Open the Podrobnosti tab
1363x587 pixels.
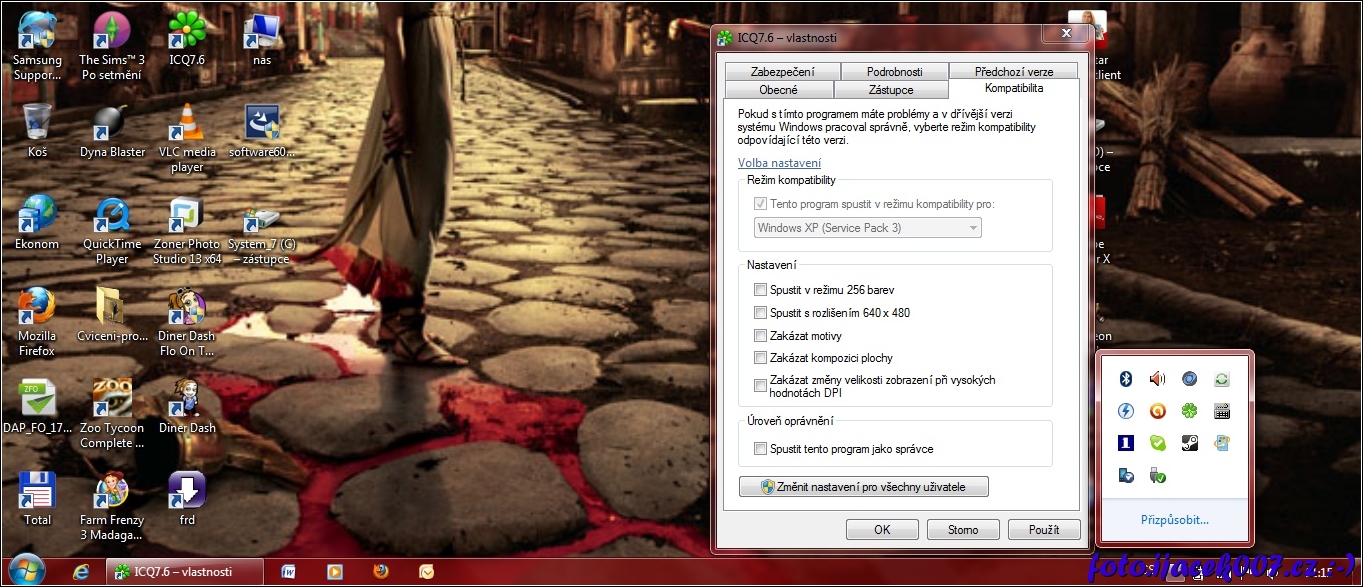click(894, 72)
